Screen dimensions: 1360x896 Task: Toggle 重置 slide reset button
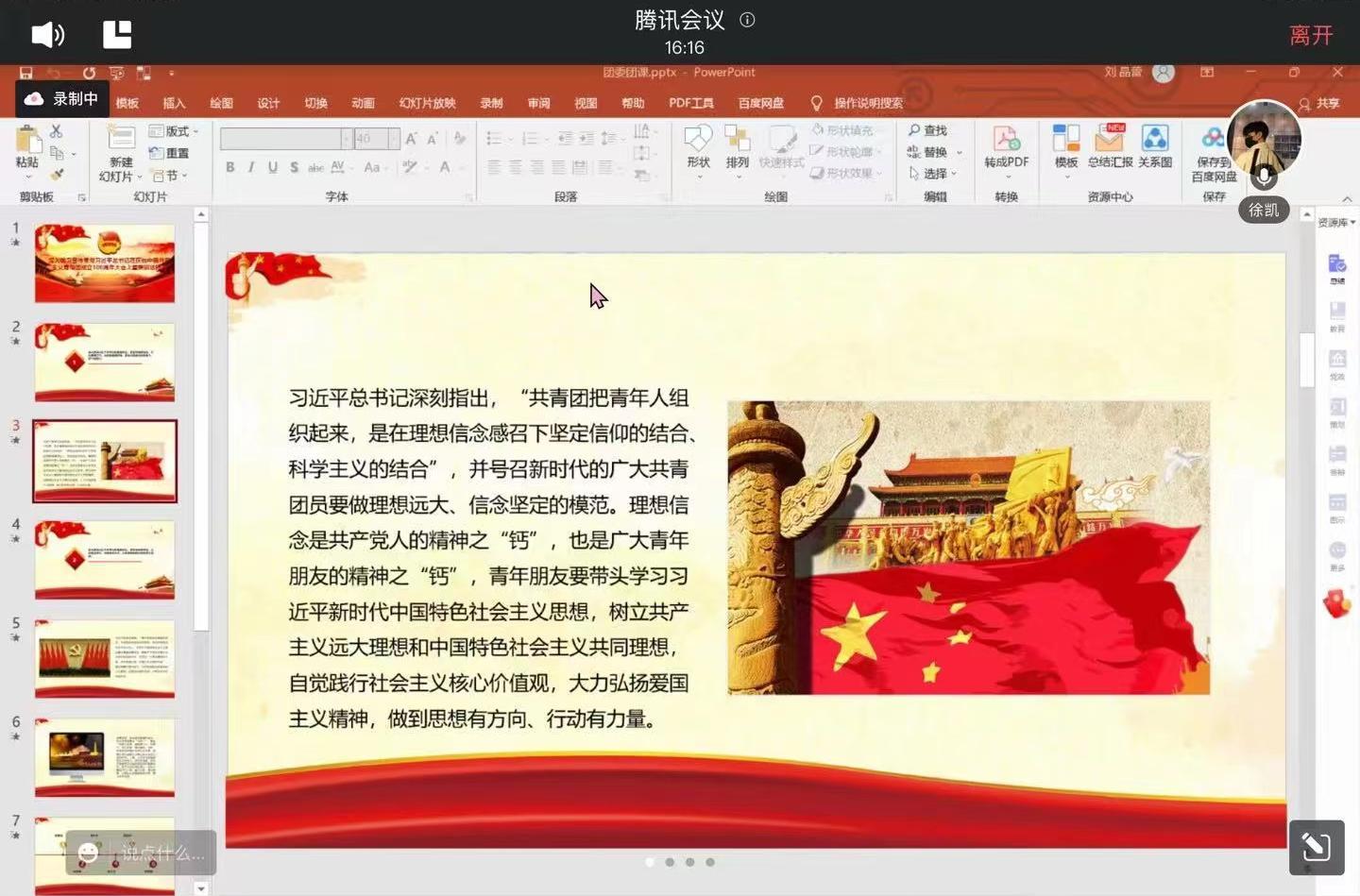pyautogui.click(x=169, y=153)
